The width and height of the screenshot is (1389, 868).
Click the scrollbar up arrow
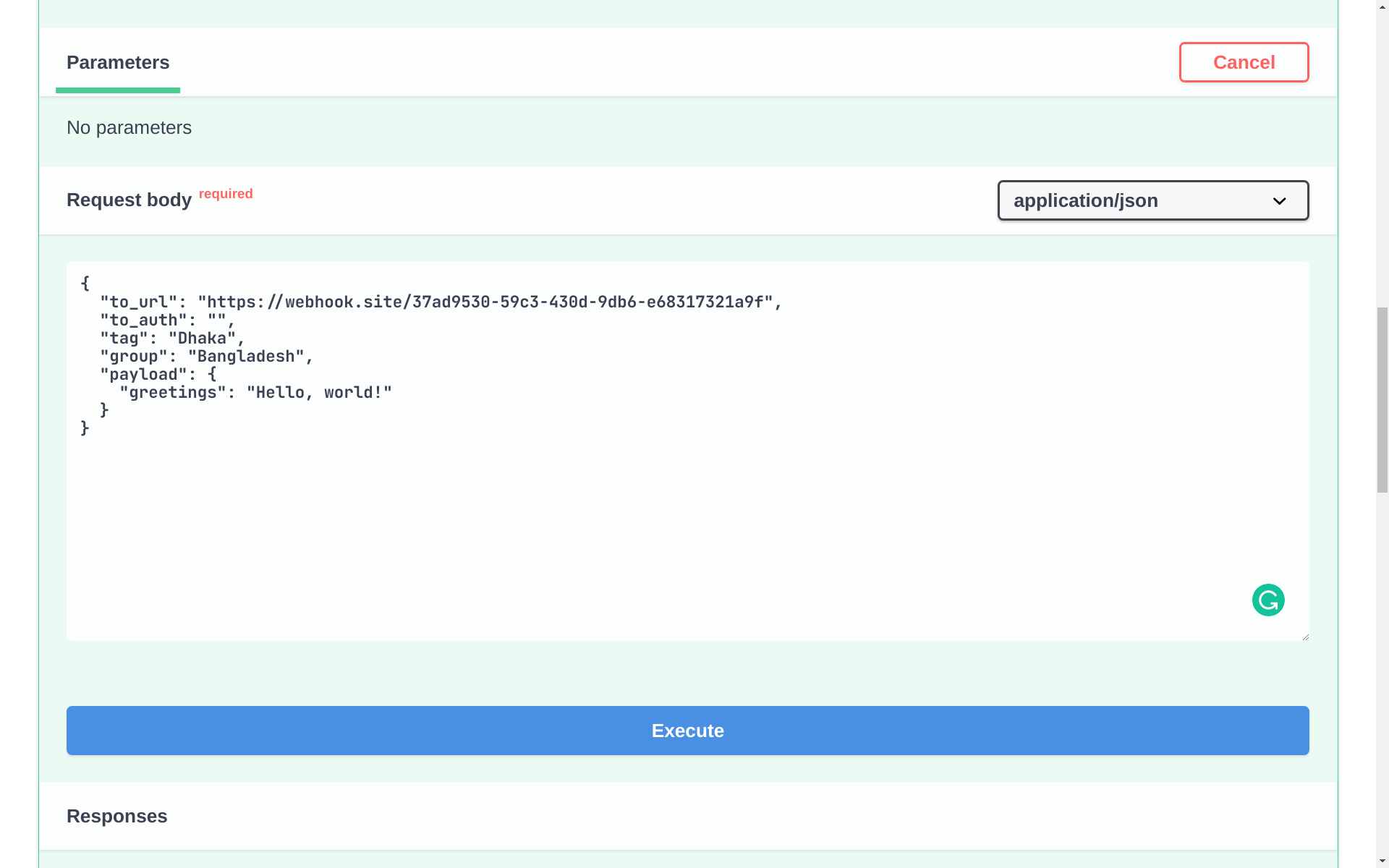click(x=1382, y=7)
